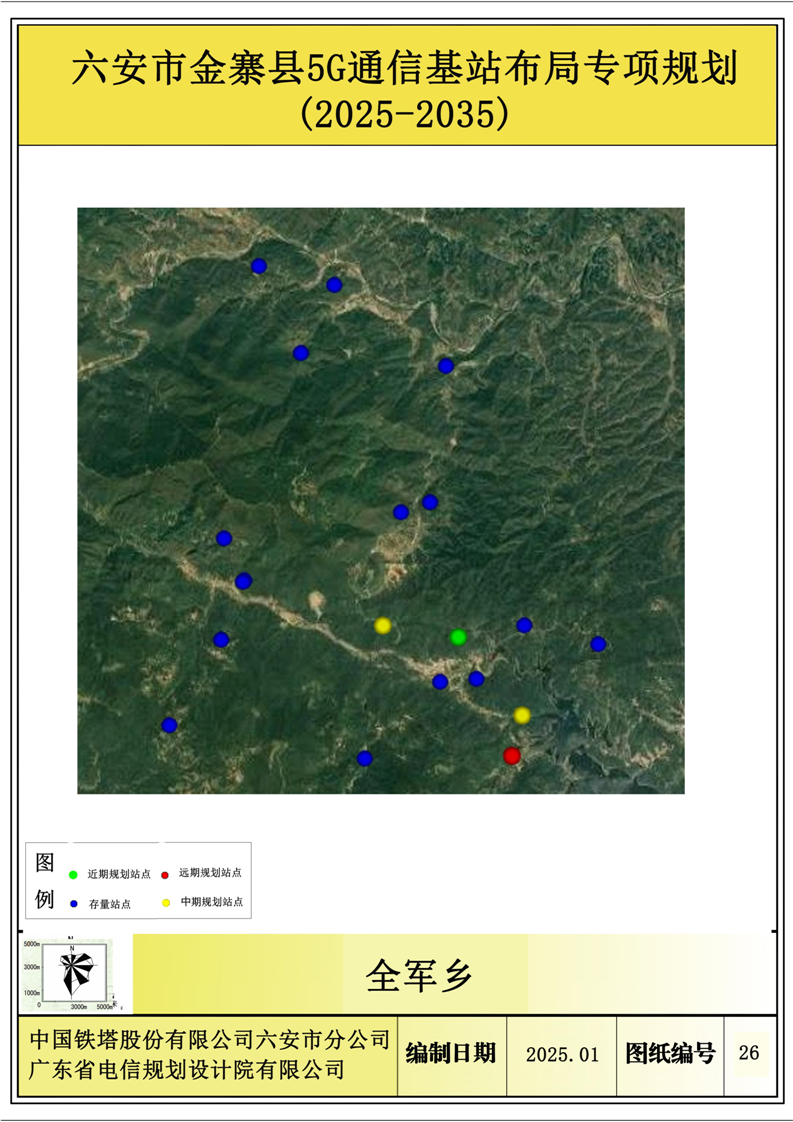Click the easternmost blue station dot on map
The height and width of the screenshot is (1122, 793).
(598, 644)
